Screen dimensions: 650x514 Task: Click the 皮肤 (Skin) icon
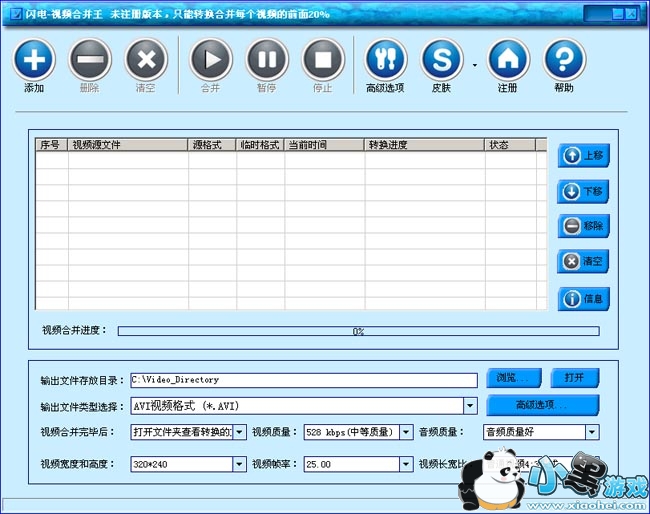pyautogui.click(x=441, y=59)
